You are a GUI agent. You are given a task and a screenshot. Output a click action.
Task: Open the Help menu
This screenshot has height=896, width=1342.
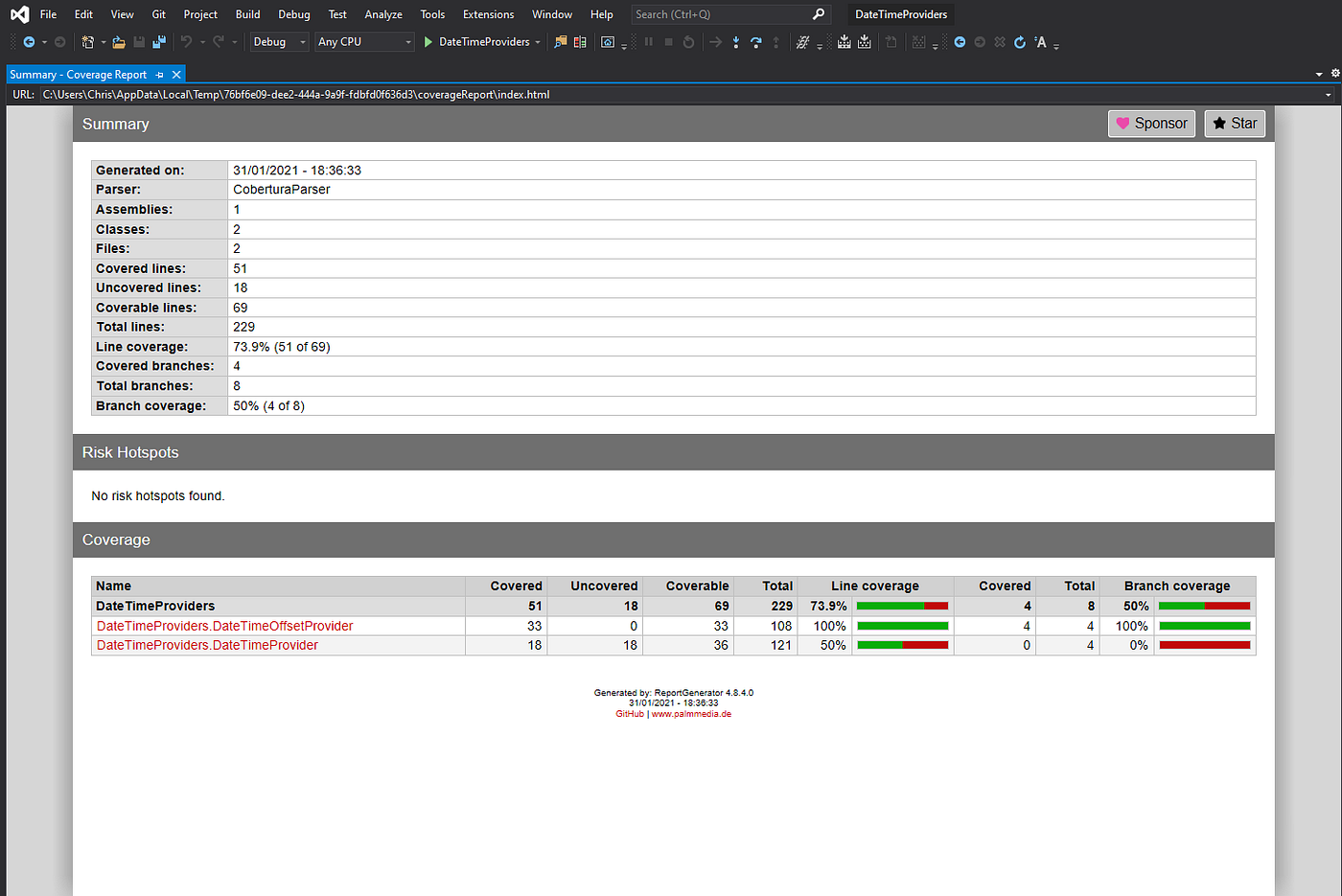pyautogui.click(x=601, y=14)
